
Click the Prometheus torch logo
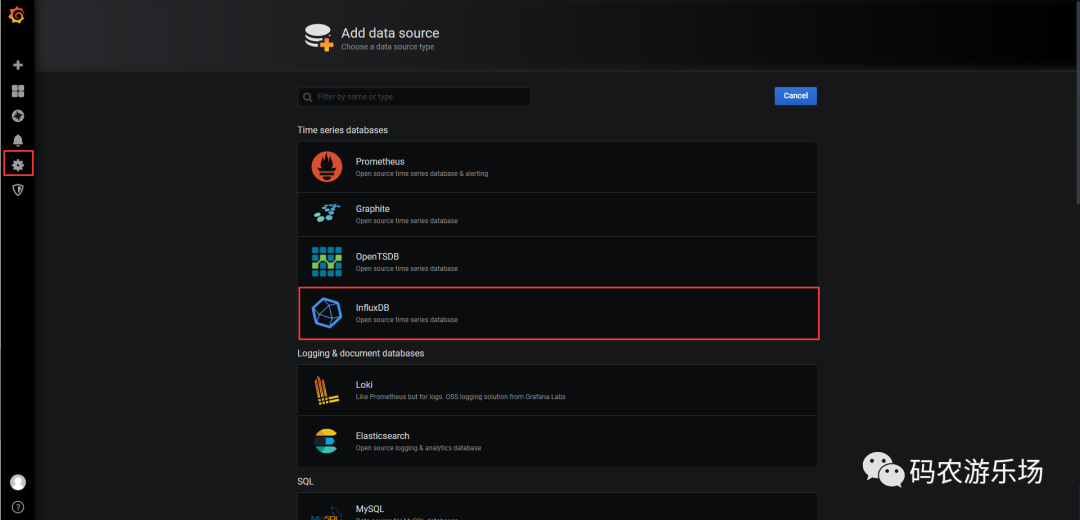327,167
